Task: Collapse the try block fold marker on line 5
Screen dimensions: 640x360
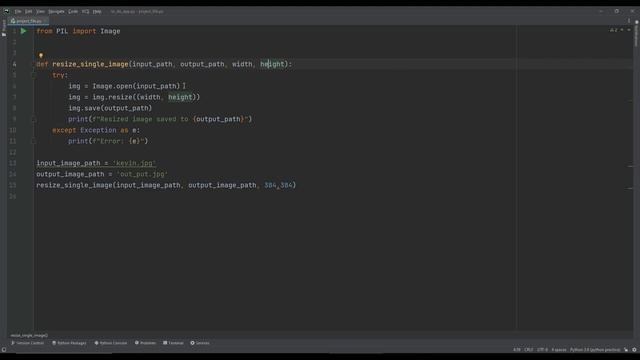Action: 34,75
